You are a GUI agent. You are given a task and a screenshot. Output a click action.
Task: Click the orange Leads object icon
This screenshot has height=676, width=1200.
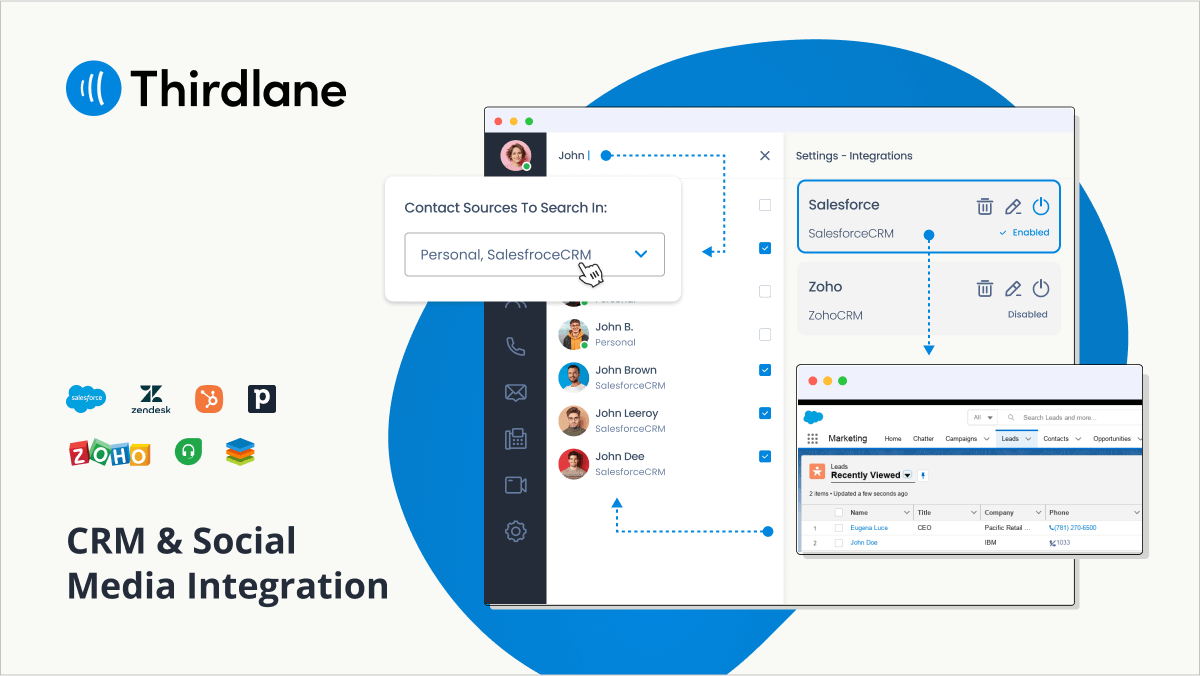click(817, 471)
